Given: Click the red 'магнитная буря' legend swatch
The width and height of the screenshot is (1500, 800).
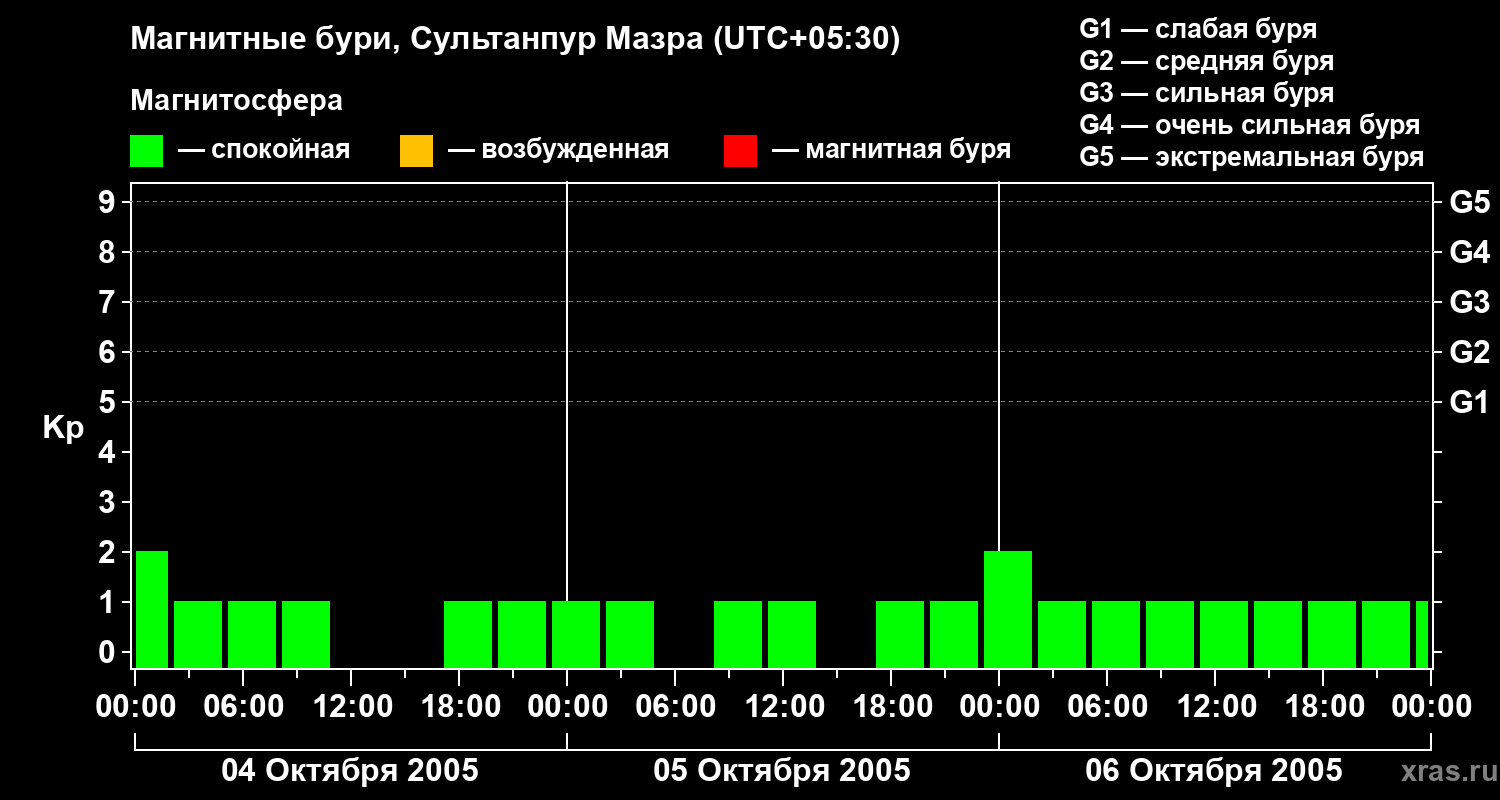Looking at the screenshot, I should point(740,151).
